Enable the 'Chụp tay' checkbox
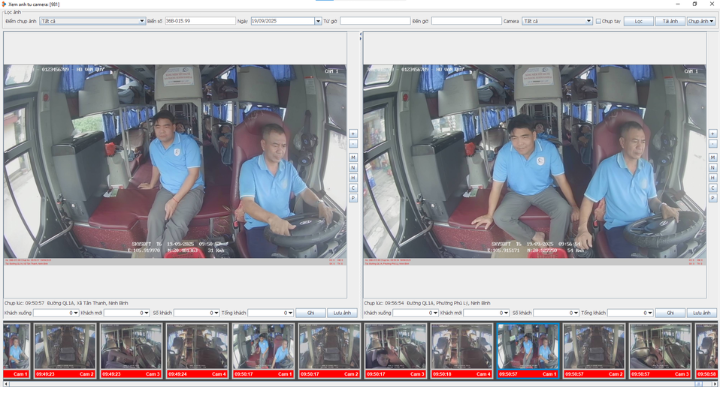The width and height of the screenshot is (720, 400). pos(598,20)
